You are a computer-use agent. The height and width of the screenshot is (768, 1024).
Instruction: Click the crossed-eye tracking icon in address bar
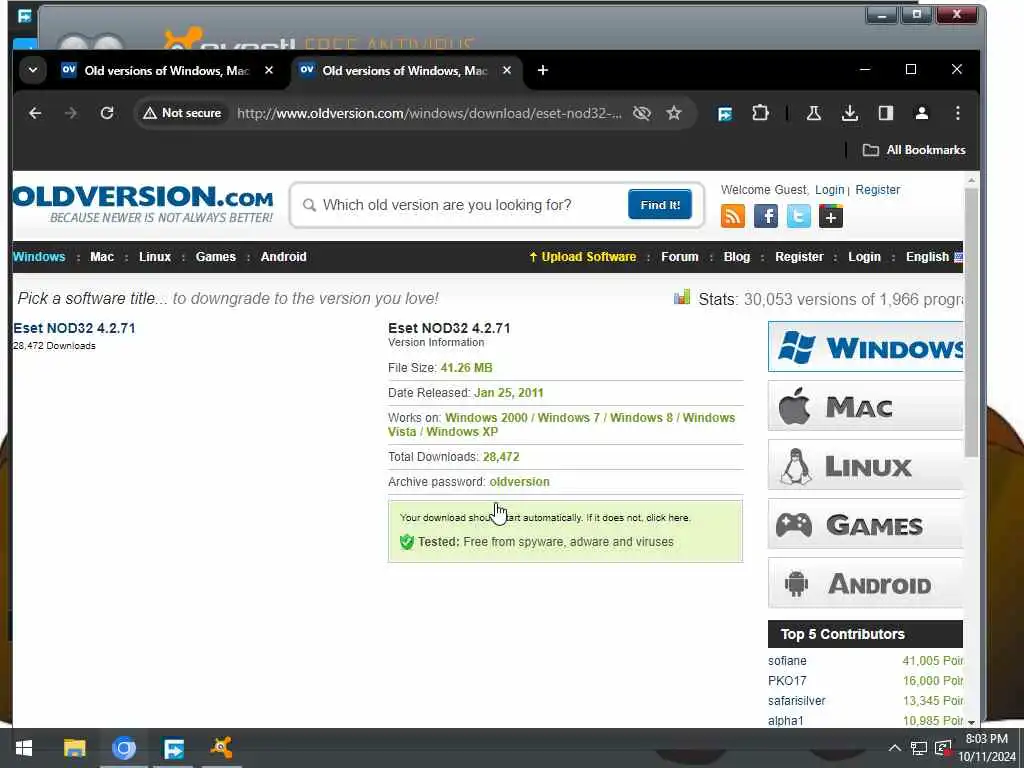642,113
